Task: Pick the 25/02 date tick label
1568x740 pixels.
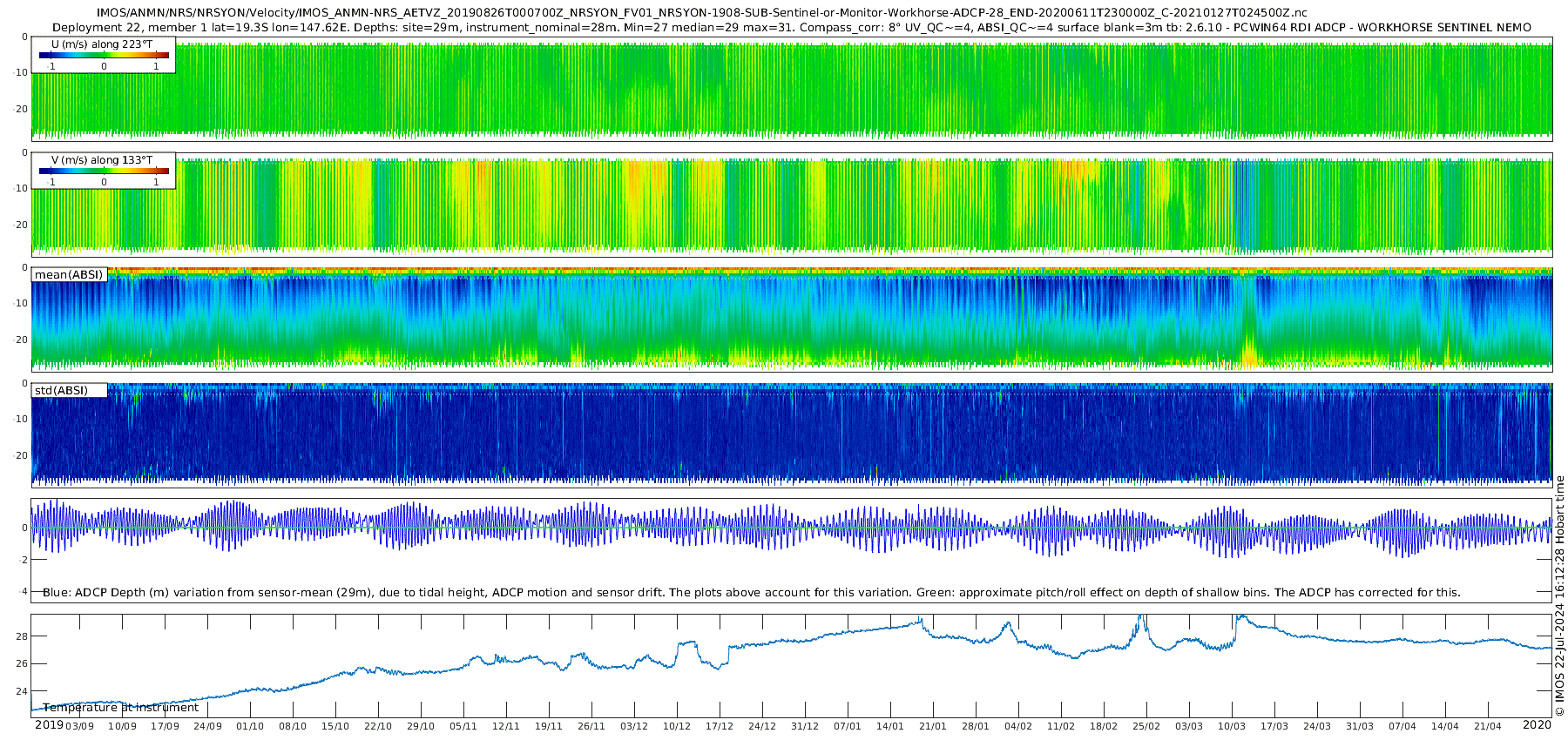Action: pyautogui.click(x=1146, y=727)
